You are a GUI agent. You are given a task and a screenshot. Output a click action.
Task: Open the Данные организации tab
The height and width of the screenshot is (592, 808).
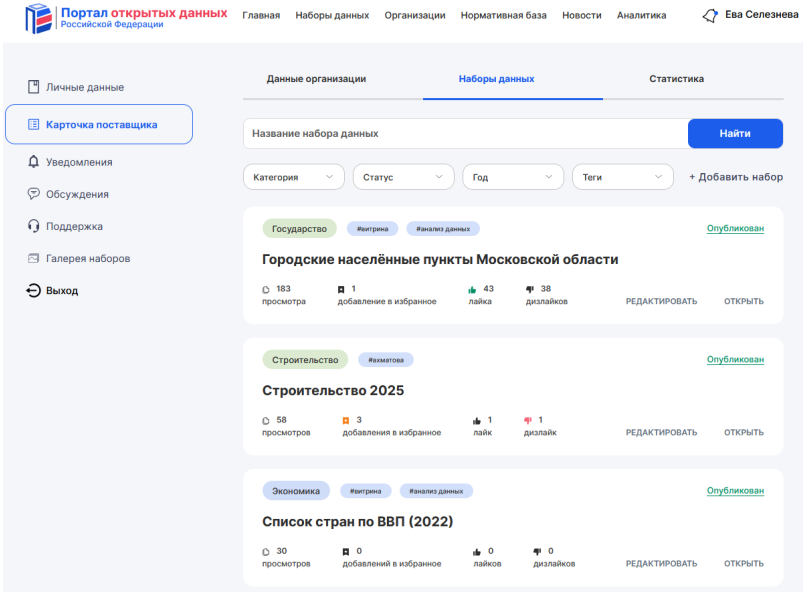316,79
